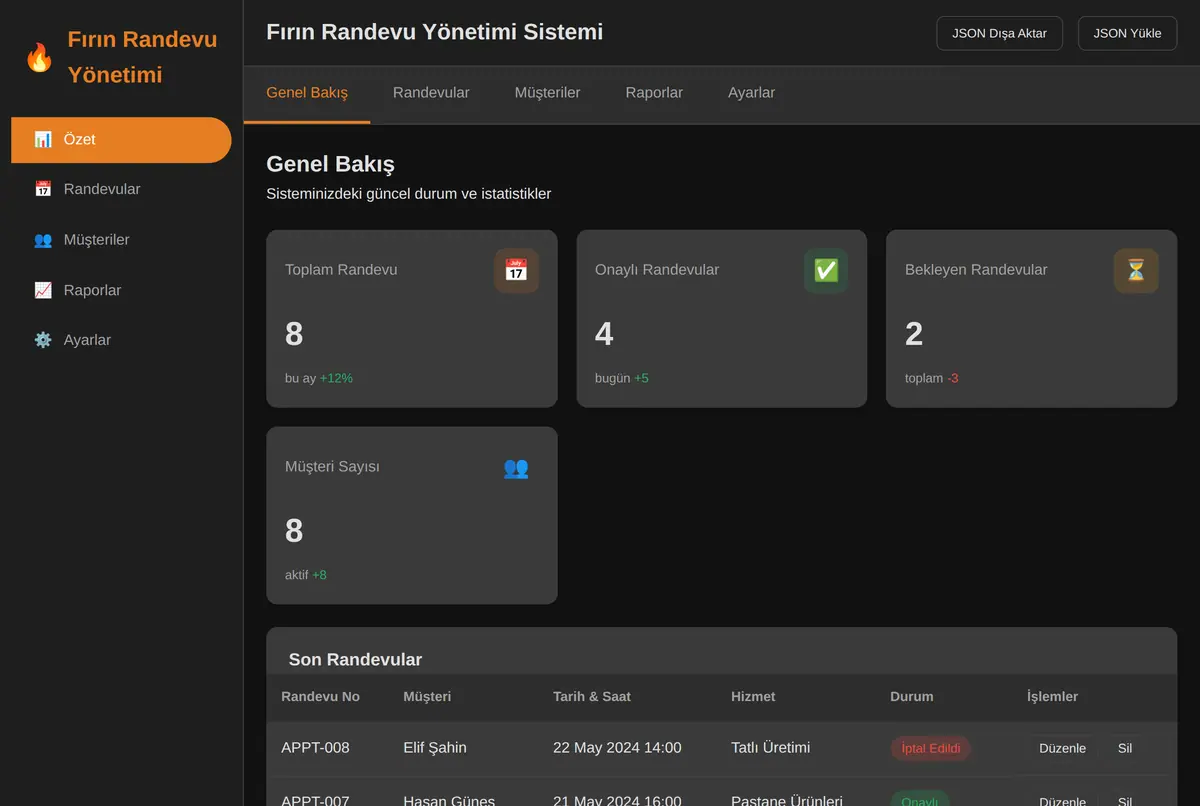The width and height of the screenshot is (1200, 806).
Task: Select Özet in the sidebar
Action: click(121, 140)
